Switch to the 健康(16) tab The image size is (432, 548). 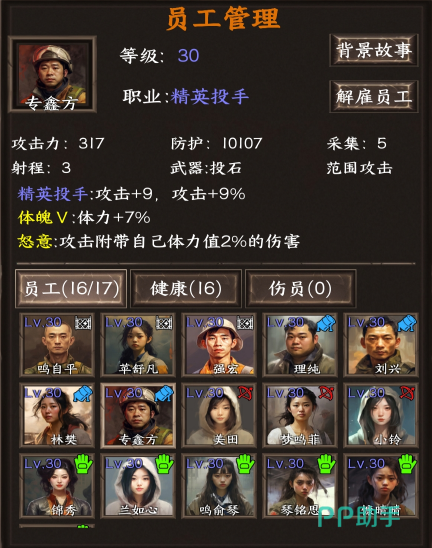click(186, 288)
